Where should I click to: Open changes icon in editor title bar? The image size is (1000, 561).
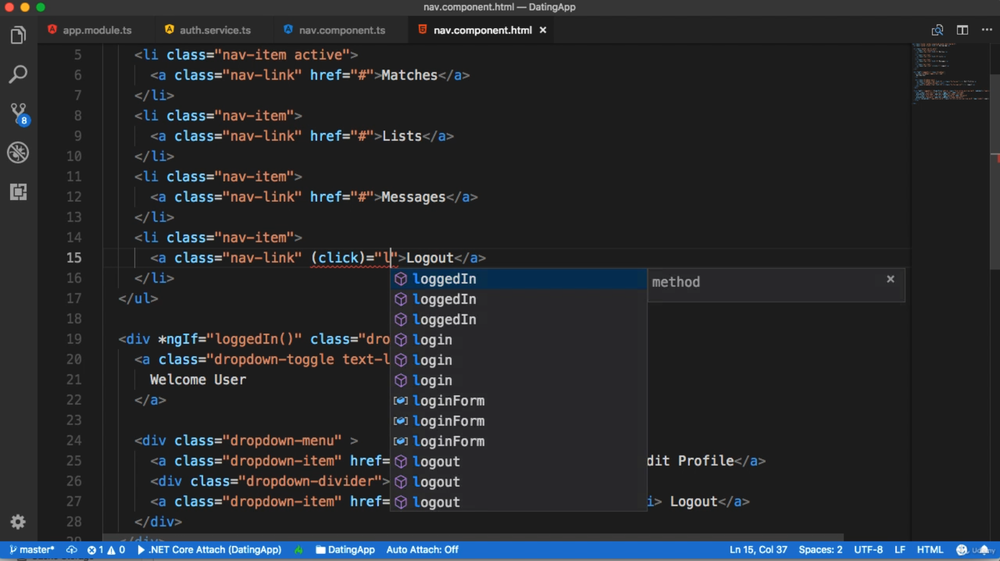(937, 30)
